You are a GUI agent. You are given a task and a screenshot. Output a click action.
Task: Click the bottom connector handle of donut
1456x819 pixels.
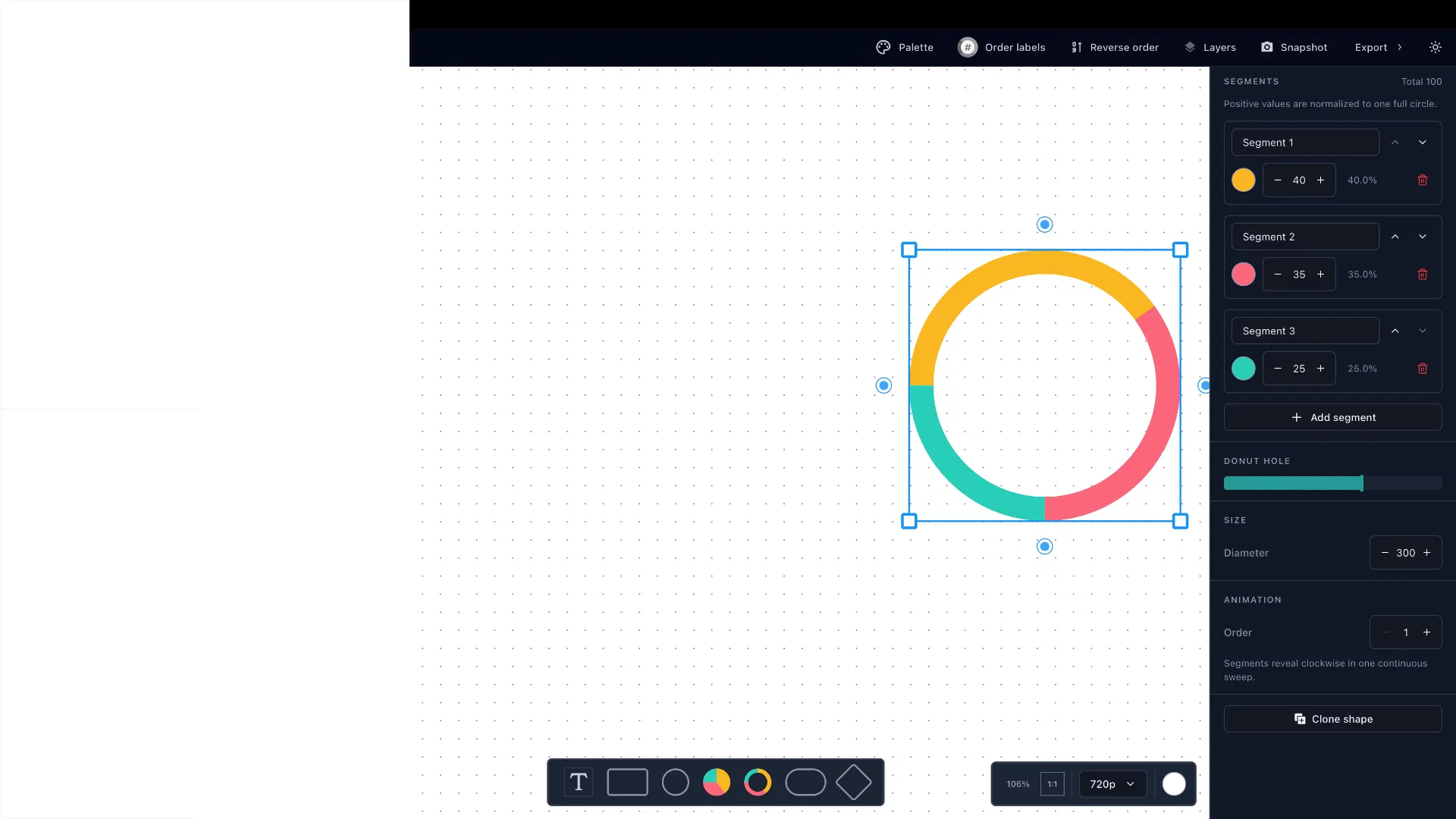(1044, 547)
